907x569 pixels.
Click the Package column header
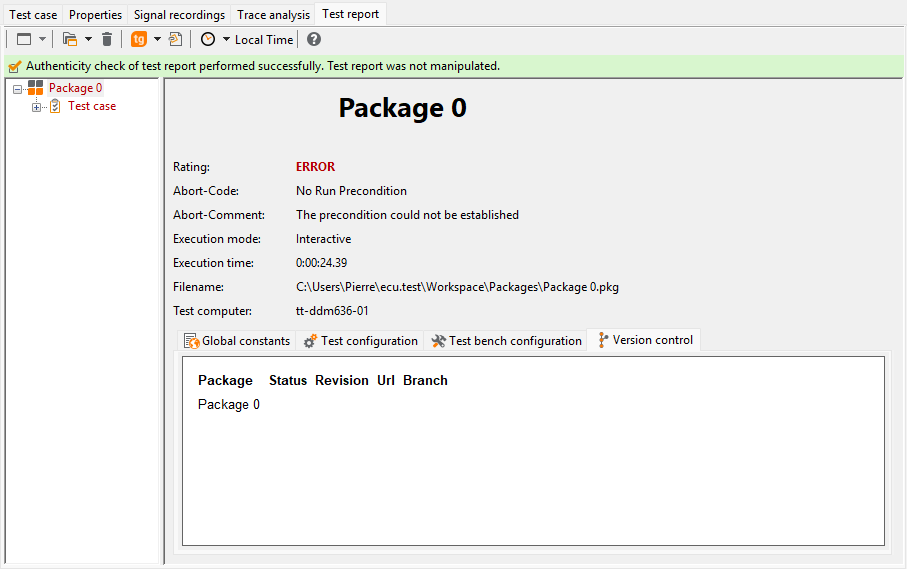[226, 380]
